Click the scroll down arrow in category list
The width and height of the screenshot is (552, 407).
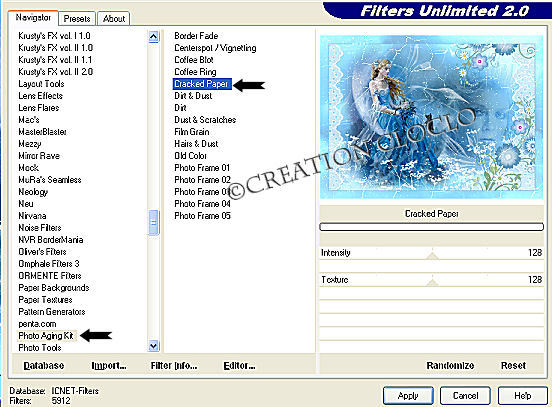pyautogui.click(x=153, y=346)
